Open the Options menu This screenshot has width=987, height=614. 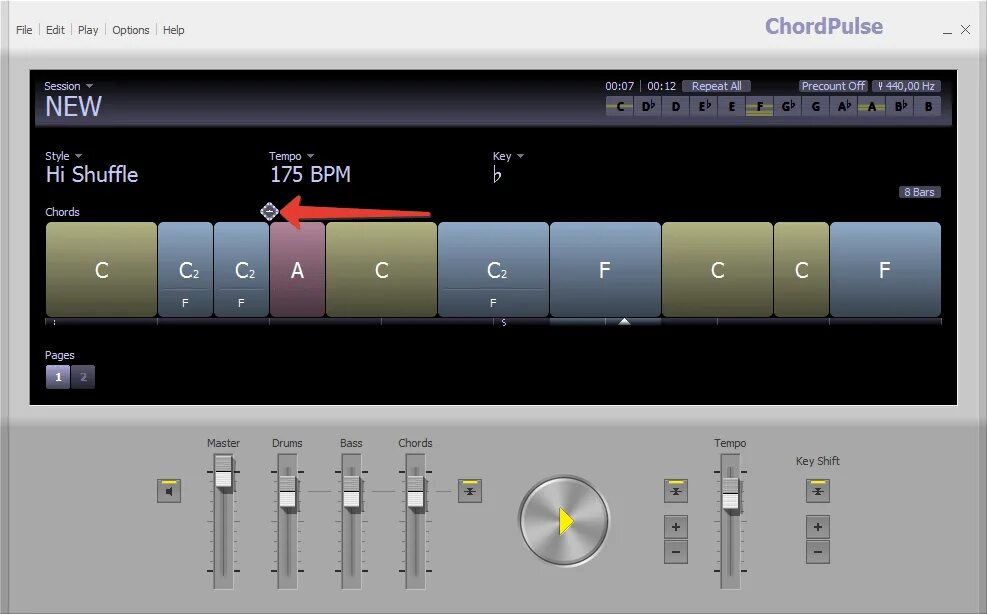[130, 30]
